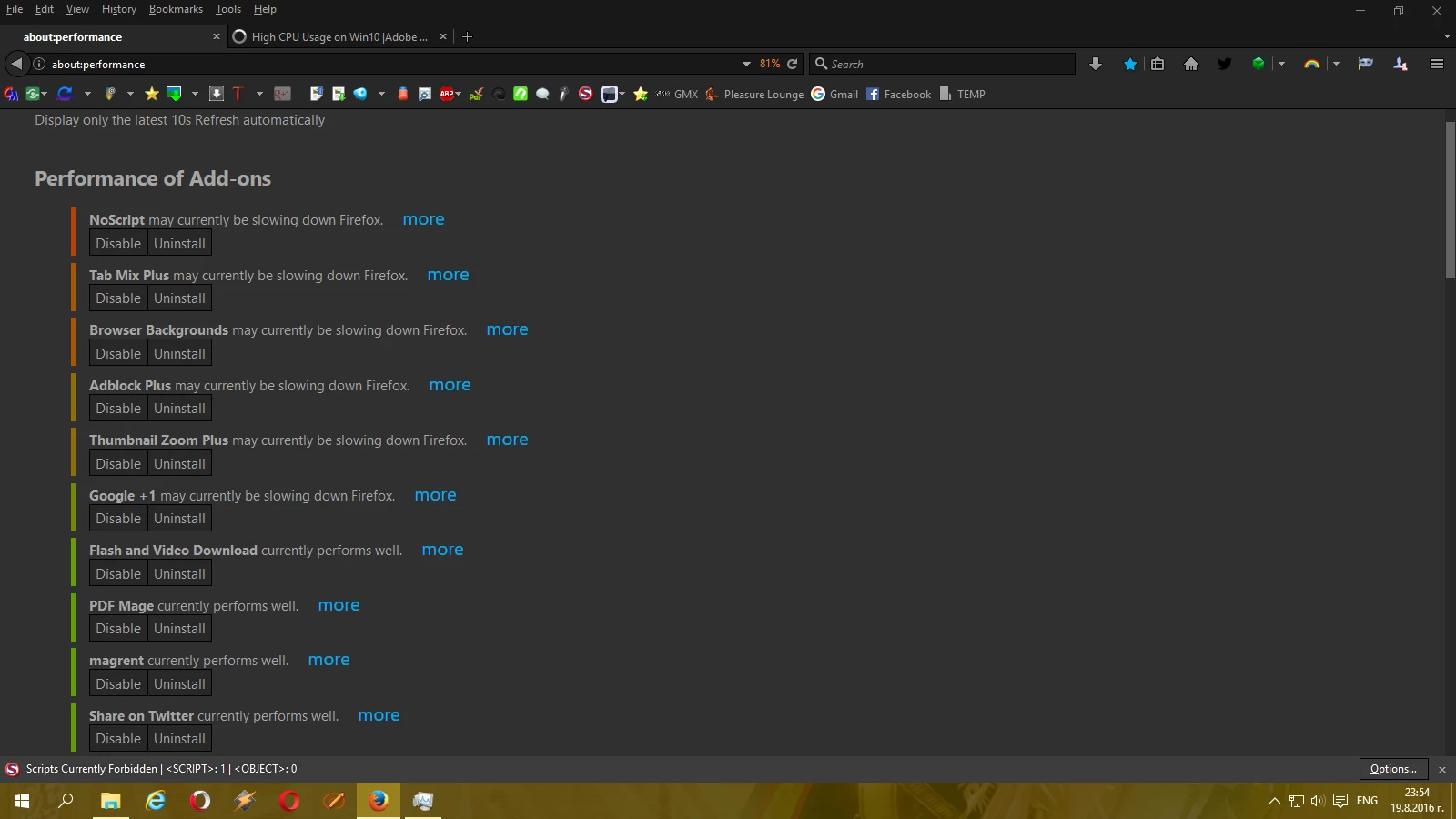Reload the current page
Screen dimensions: 1456x819
792,64
